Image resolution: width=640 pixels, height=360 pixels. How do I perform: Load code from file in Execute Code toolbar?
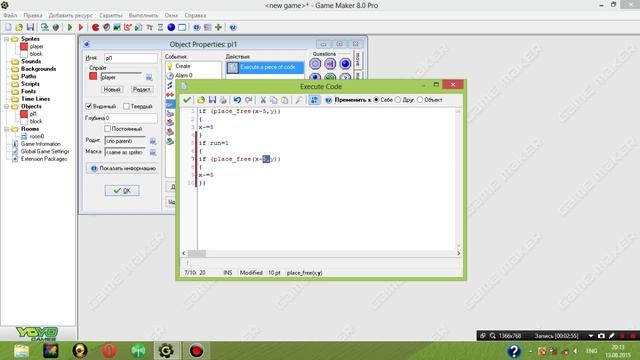pyautogui.click(x=201, y=100)
